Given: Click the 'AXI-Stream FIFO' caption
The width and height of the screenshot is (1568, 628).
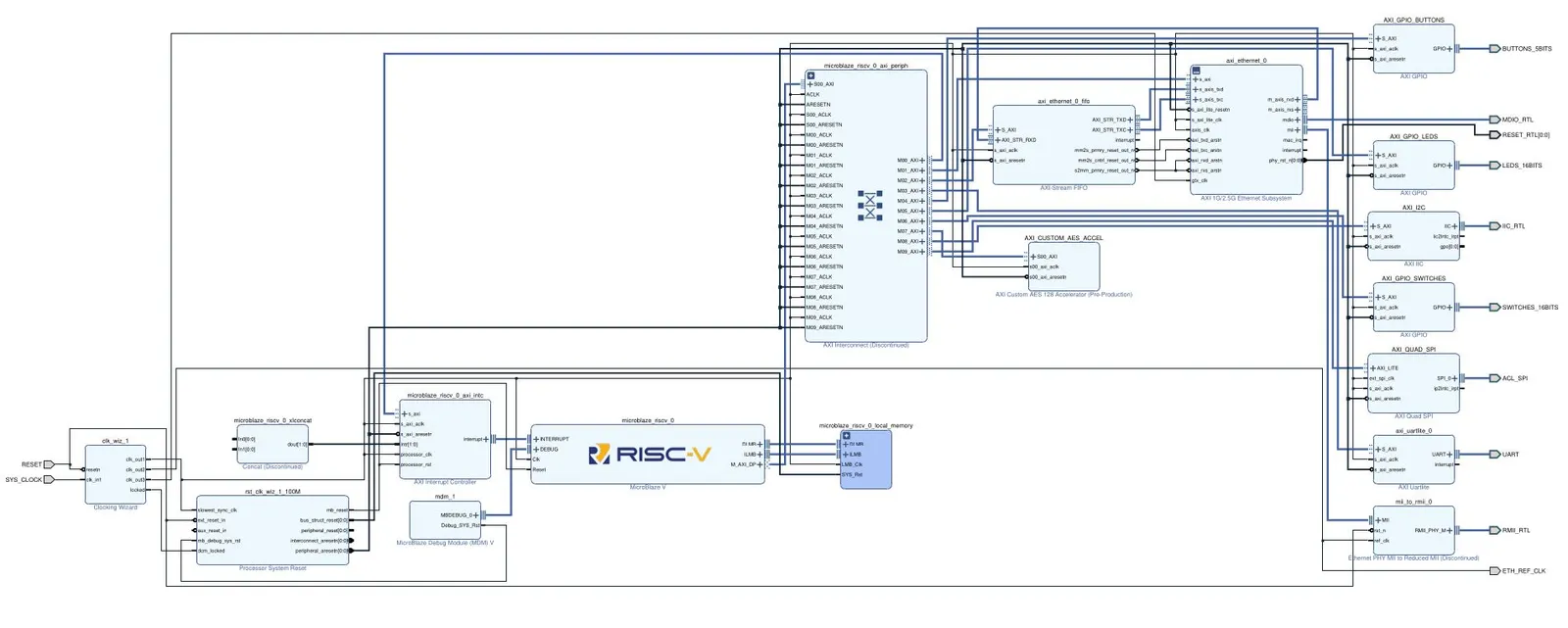Looking at the screenshot, I should coord(1063,187).
